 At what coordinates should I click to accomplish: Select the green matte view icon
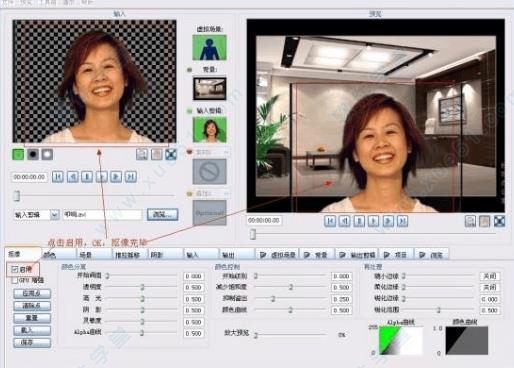click(x=18, y=154)
